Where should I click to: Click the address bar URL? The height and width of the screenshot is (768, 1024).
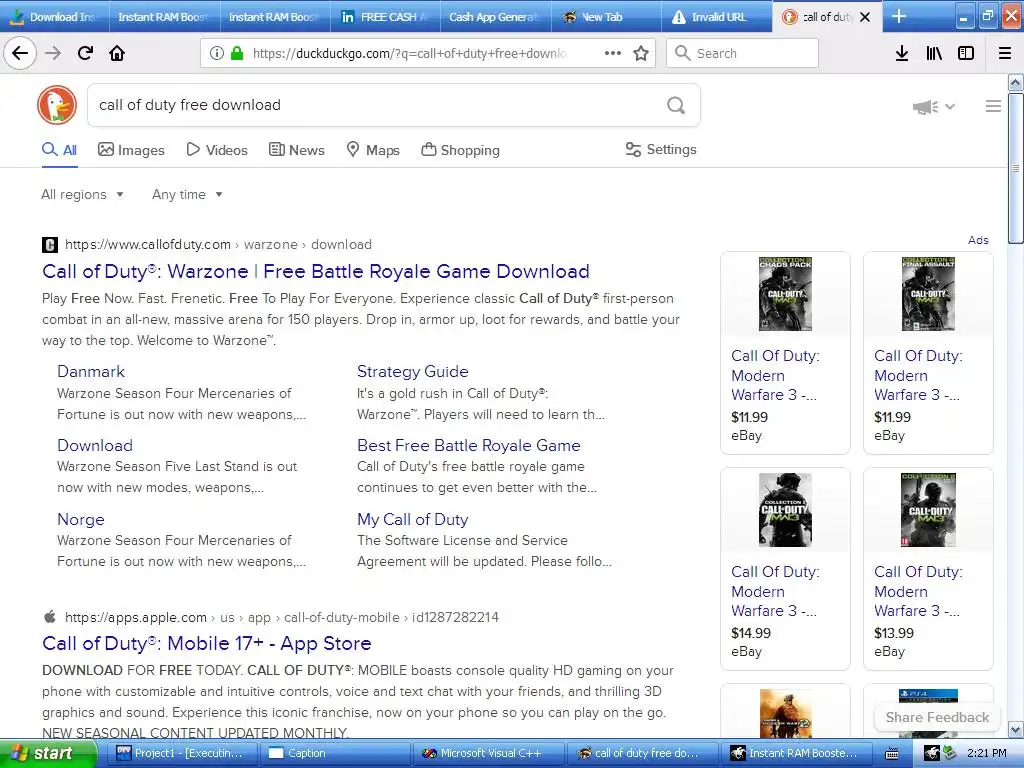click(x=409, y=54)
